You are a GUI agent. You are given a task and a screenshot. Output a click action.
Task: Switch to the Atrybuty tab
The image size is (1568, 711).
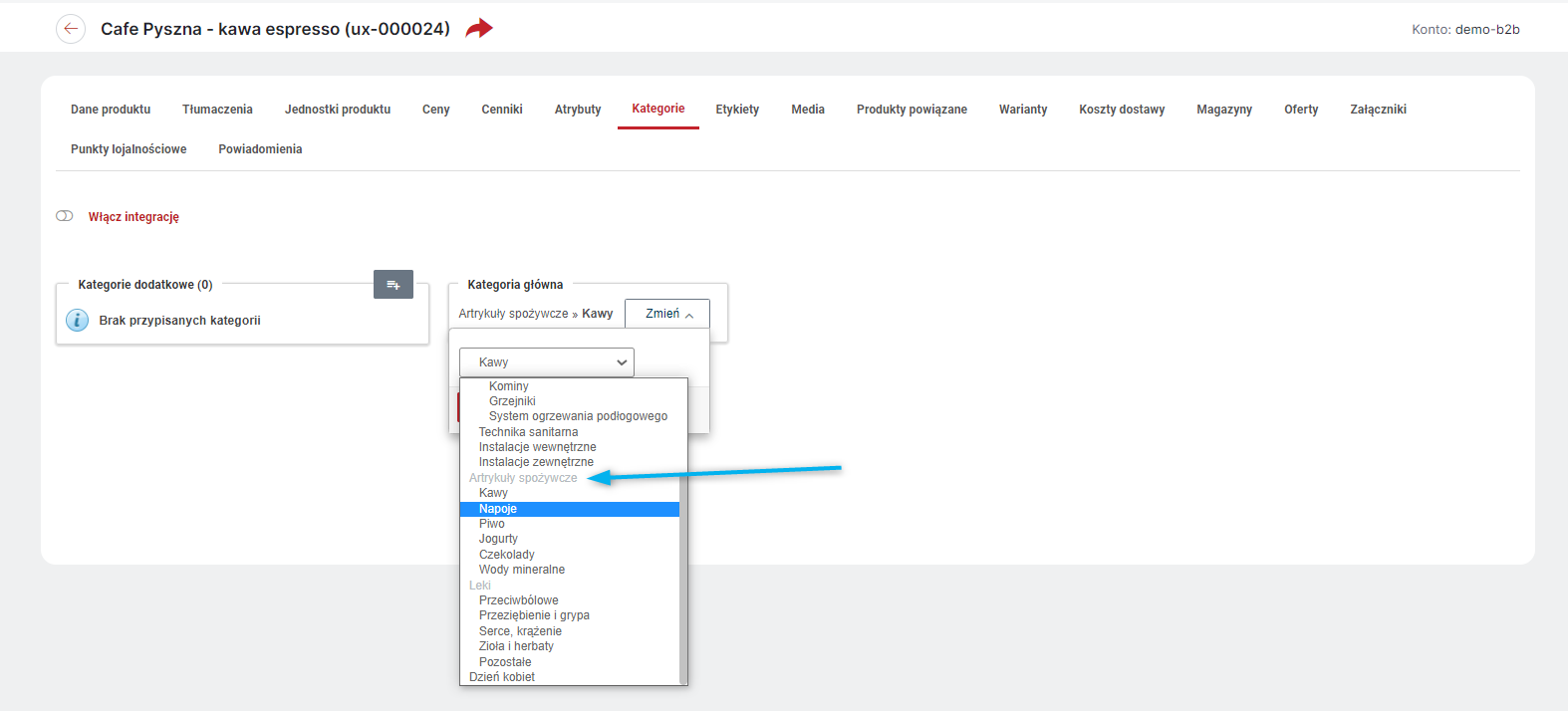click(x=578, y=110)
